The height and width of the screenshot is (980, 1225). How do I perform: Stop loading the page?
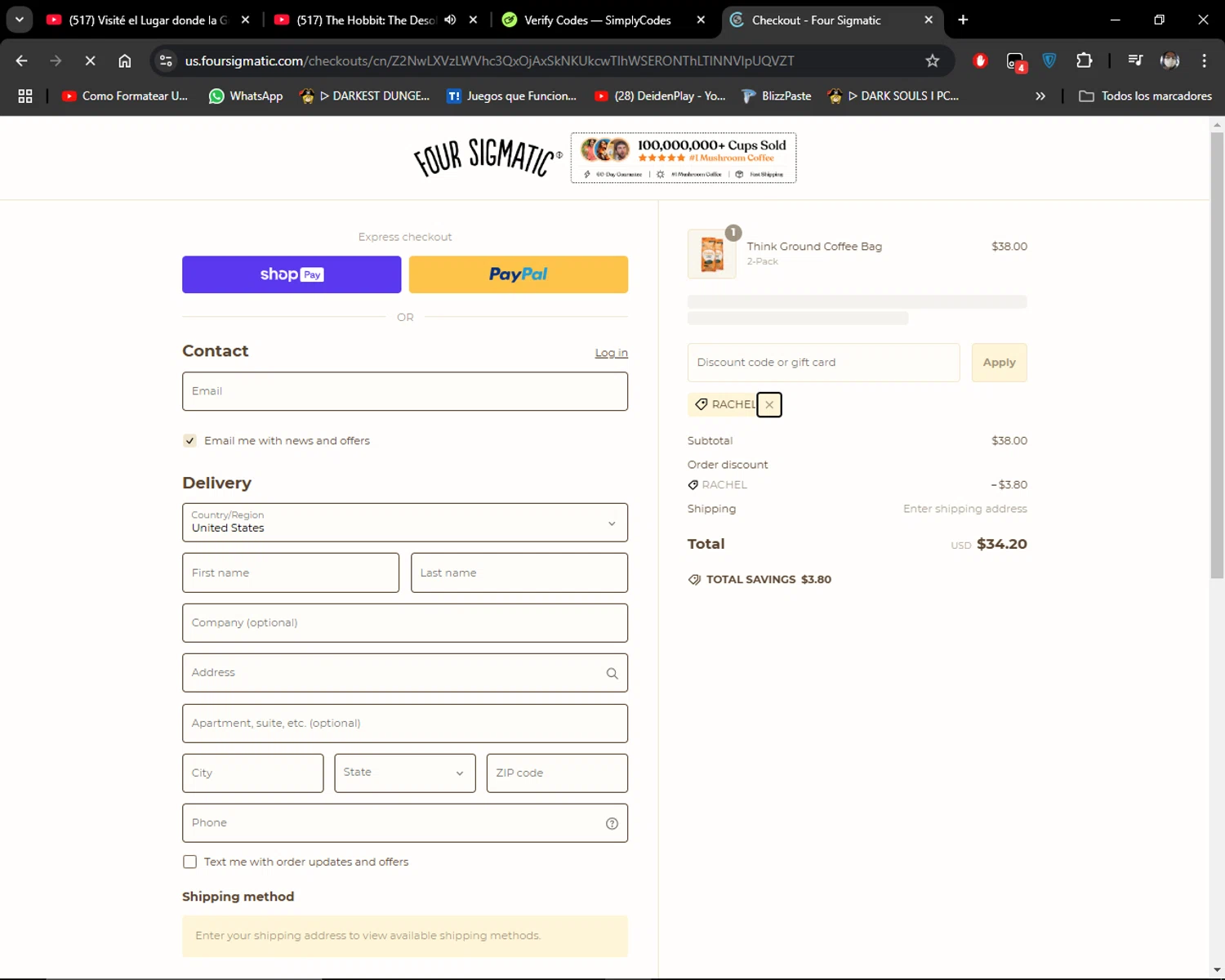(x=91, y=60)
